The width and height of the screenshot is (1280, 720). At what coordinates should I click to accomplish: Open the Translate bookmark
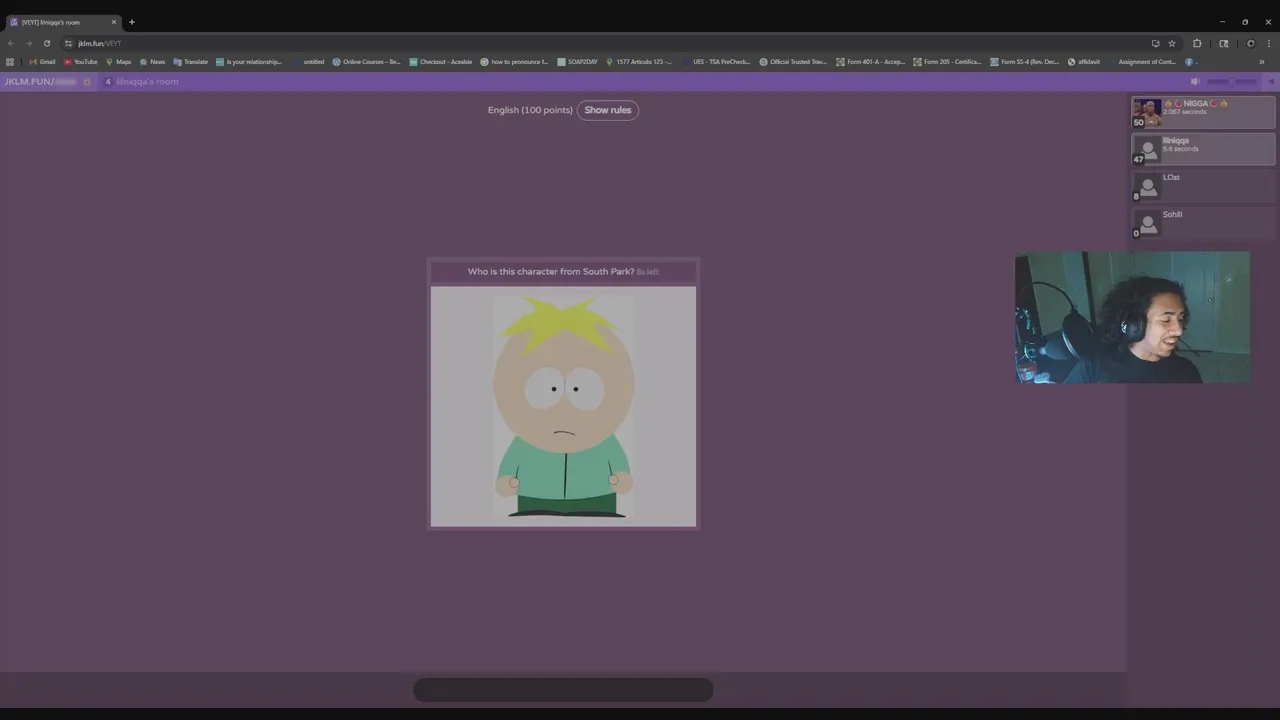(x=190, y=62)
